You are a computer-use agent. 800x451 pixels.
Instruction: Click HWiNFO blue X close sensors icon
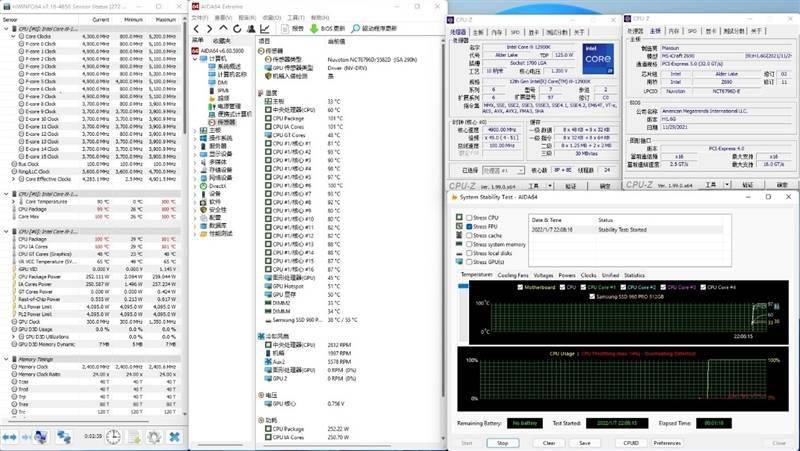coord(174,437)
